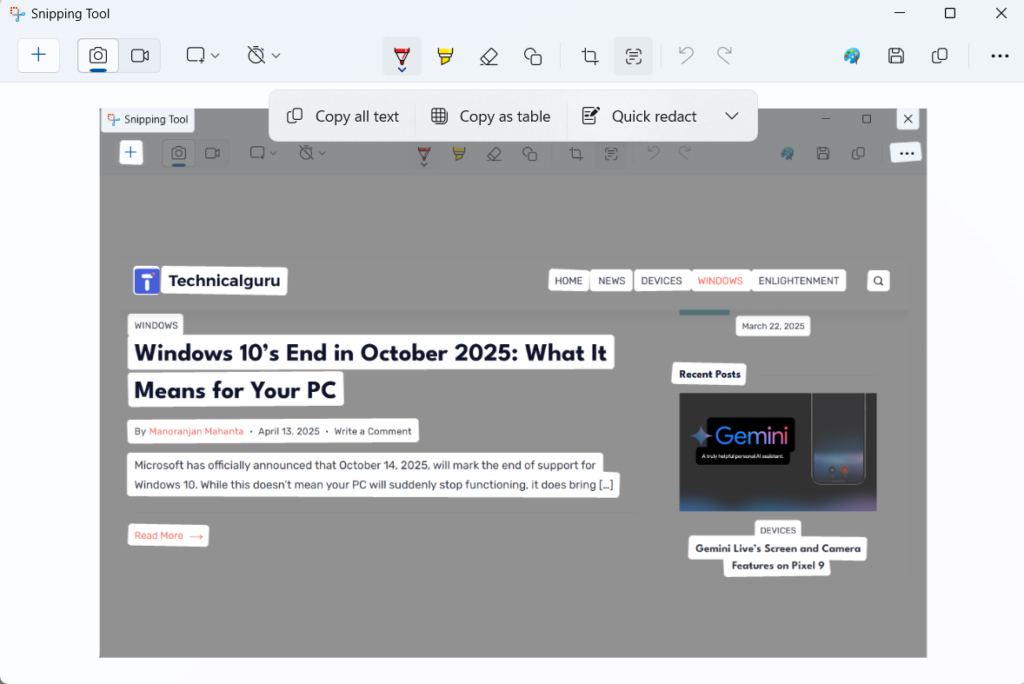Open the snipping mode shape dropdown
Viewport: 1024px width, 684px height.
click(x=202, y=56)
